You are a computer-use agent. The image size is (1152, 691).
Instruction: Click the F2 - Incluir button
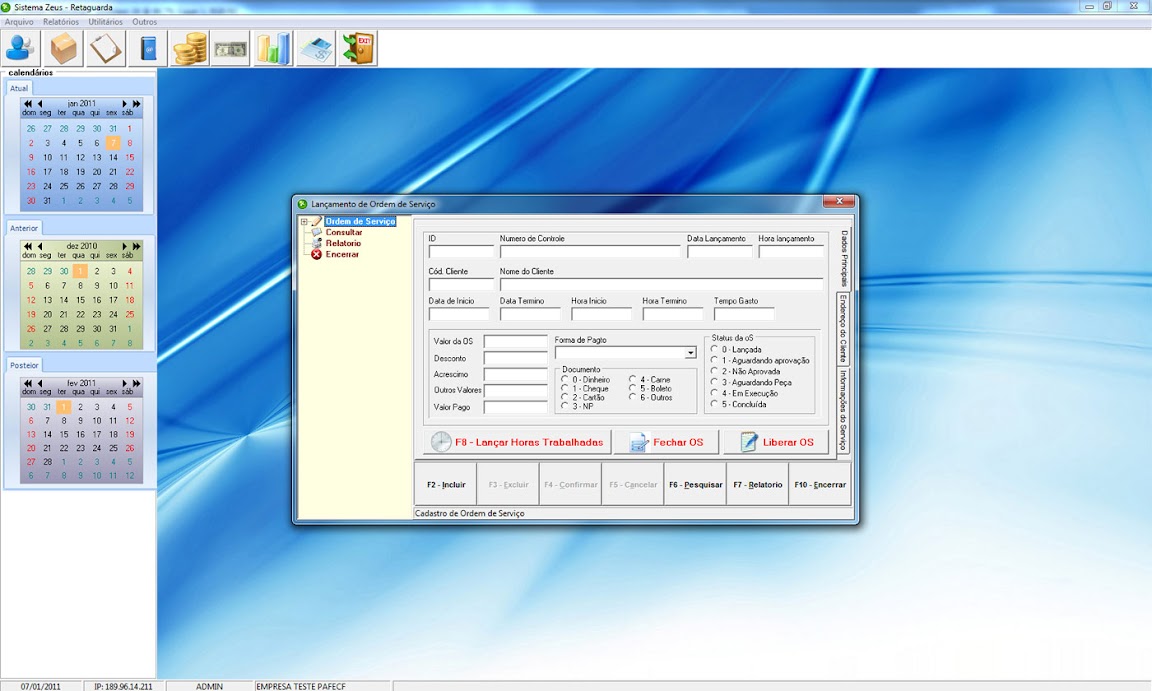point(446,485)
